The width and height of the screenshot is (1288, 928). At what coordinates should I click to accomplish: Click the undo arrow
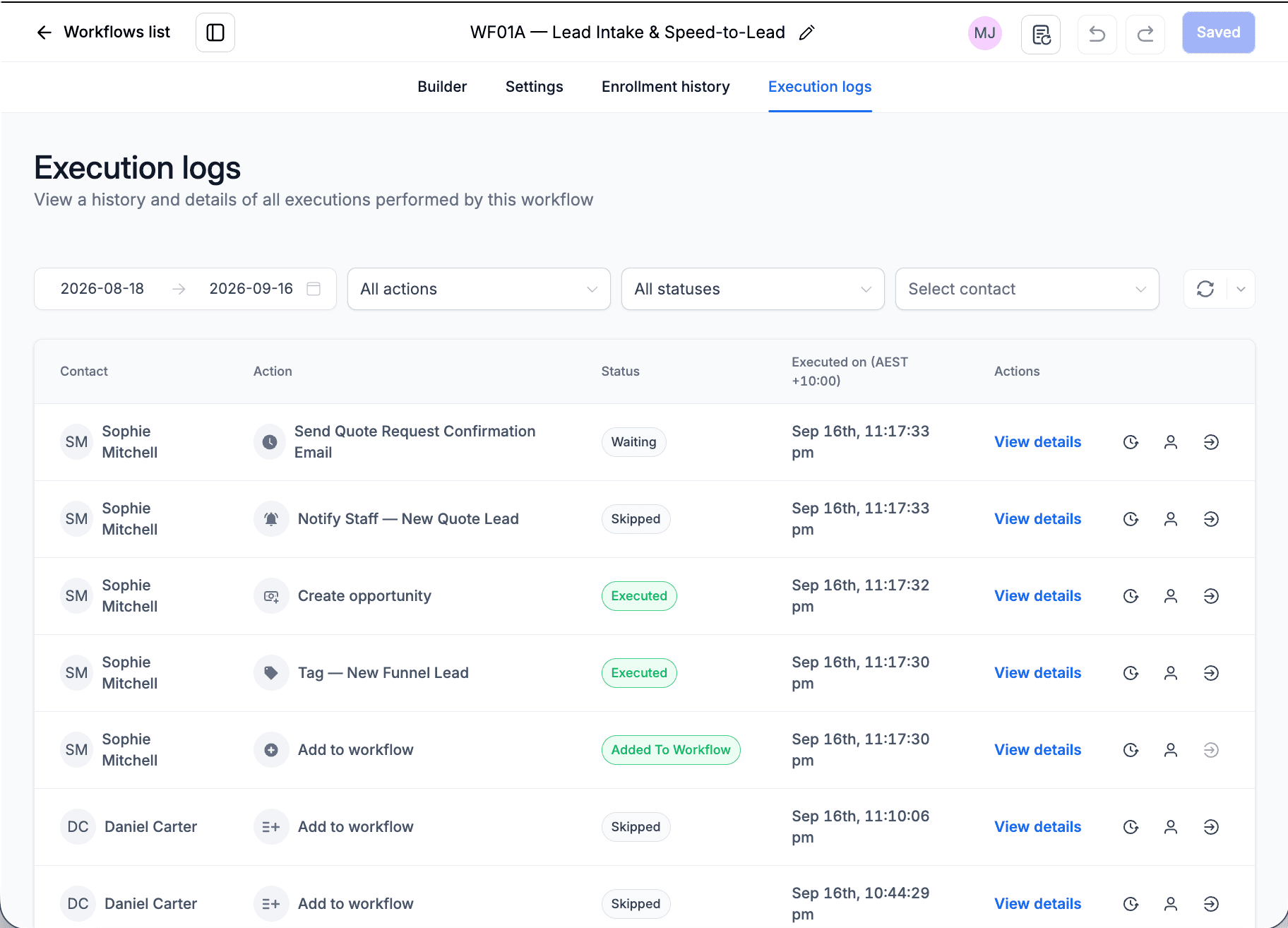click(1097, 34)
